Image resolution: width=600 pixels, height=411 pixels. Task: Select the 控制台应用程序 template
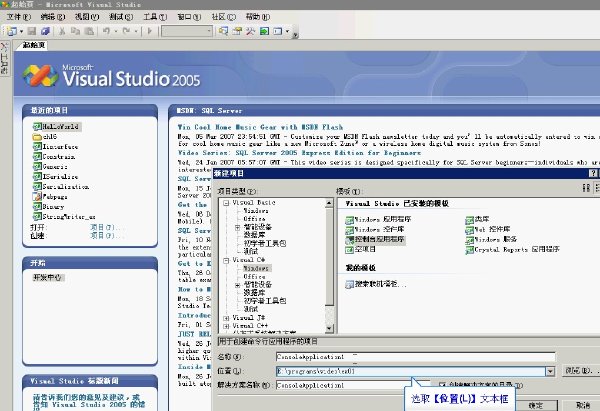[375, 240]
